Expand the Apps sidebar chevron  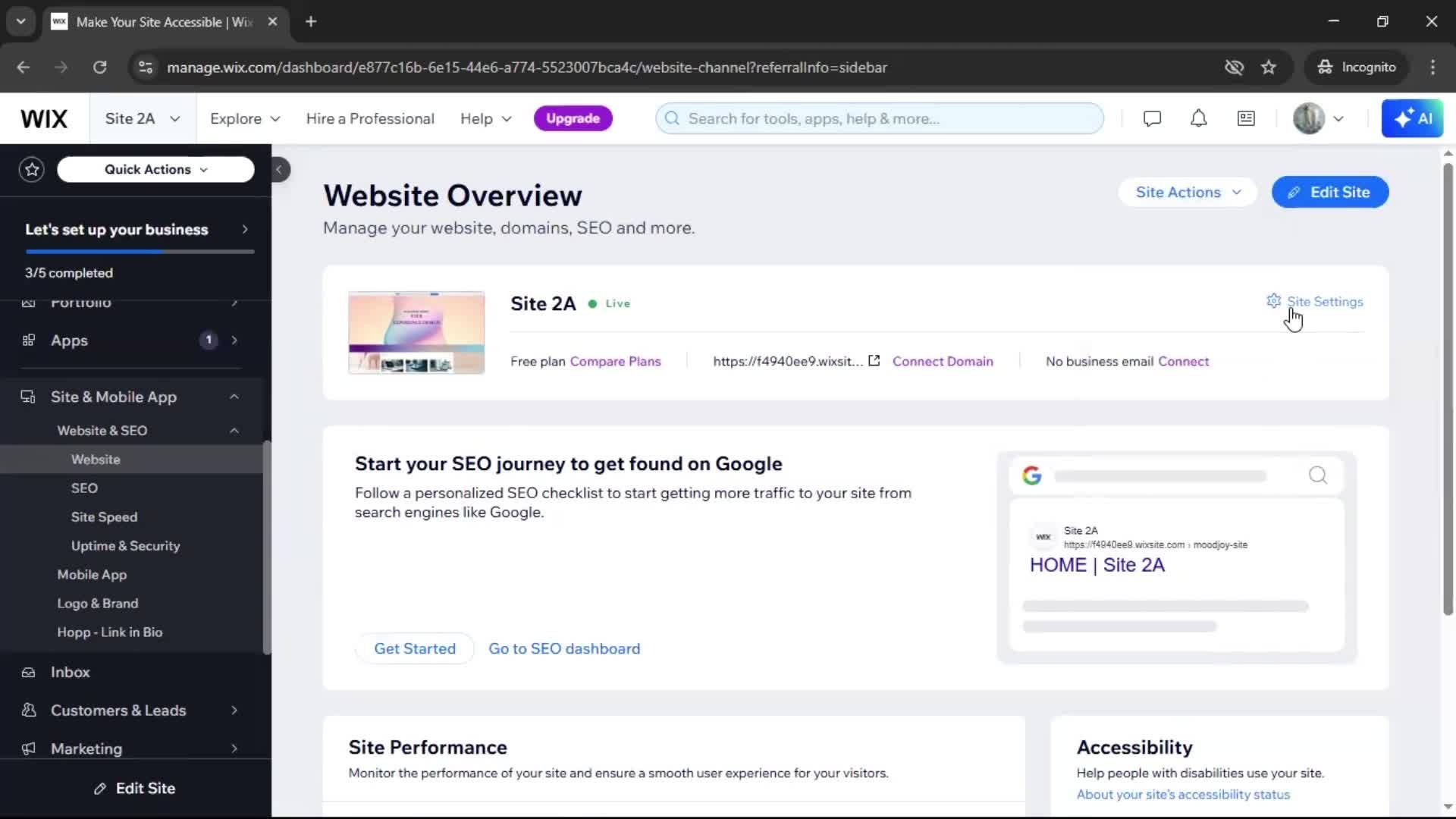tap(234, 340)
